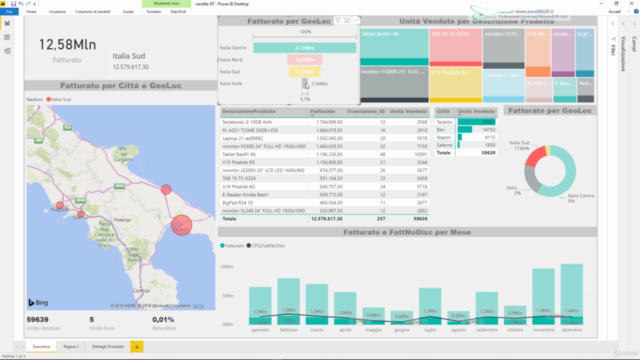Expand the Campi pane chevron

[634, 24]
